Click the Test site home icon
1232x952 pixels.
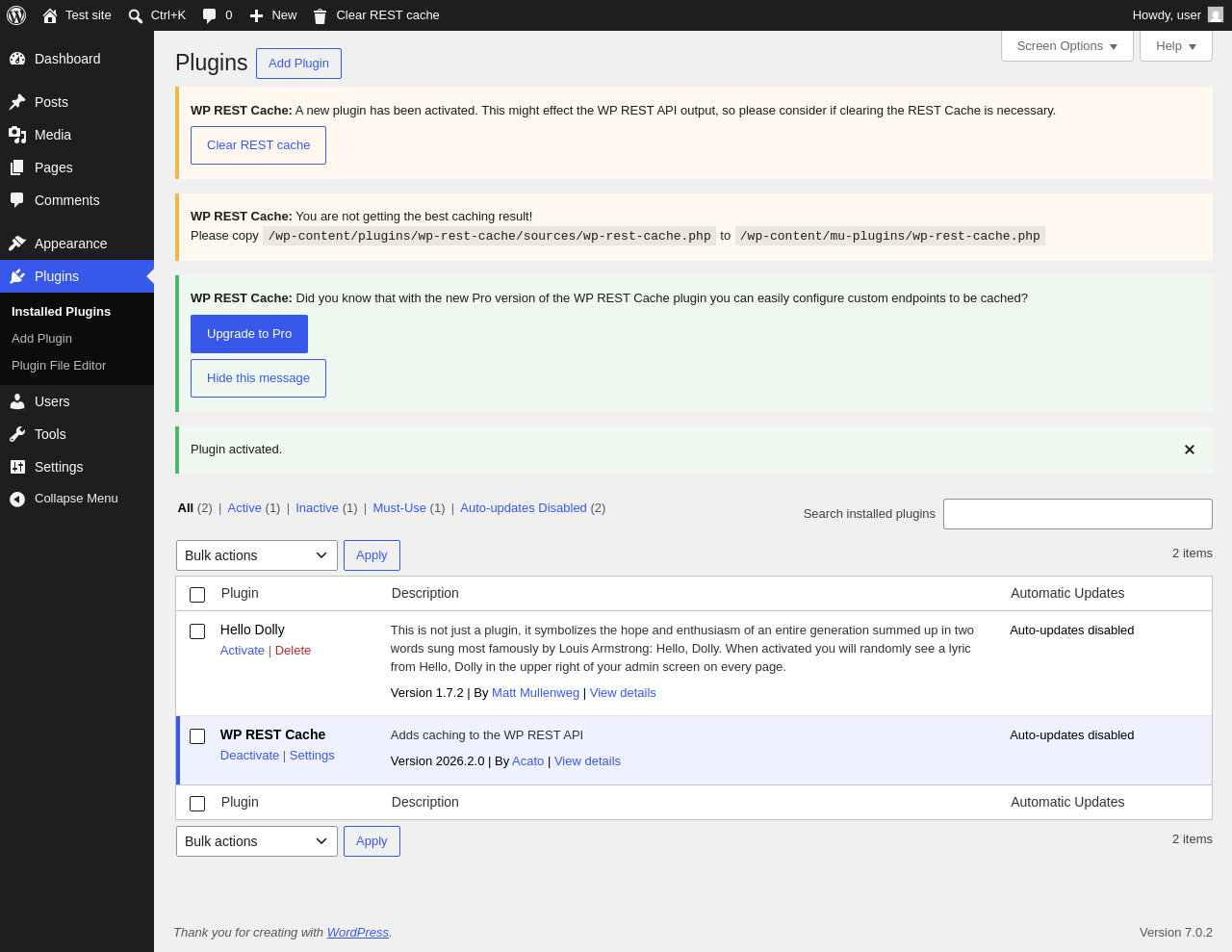[x=50, y=15]
